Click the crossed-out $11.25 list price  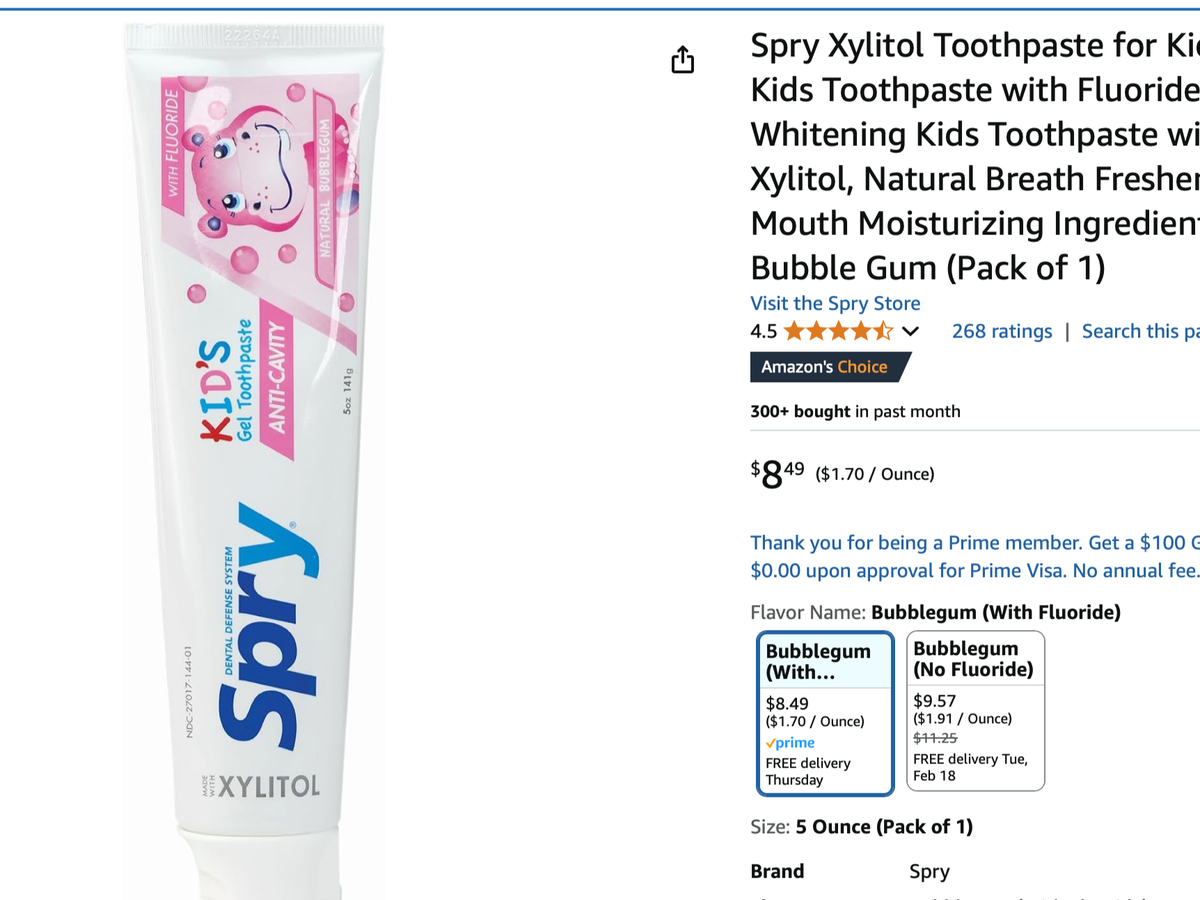click(x=935, y=738)
